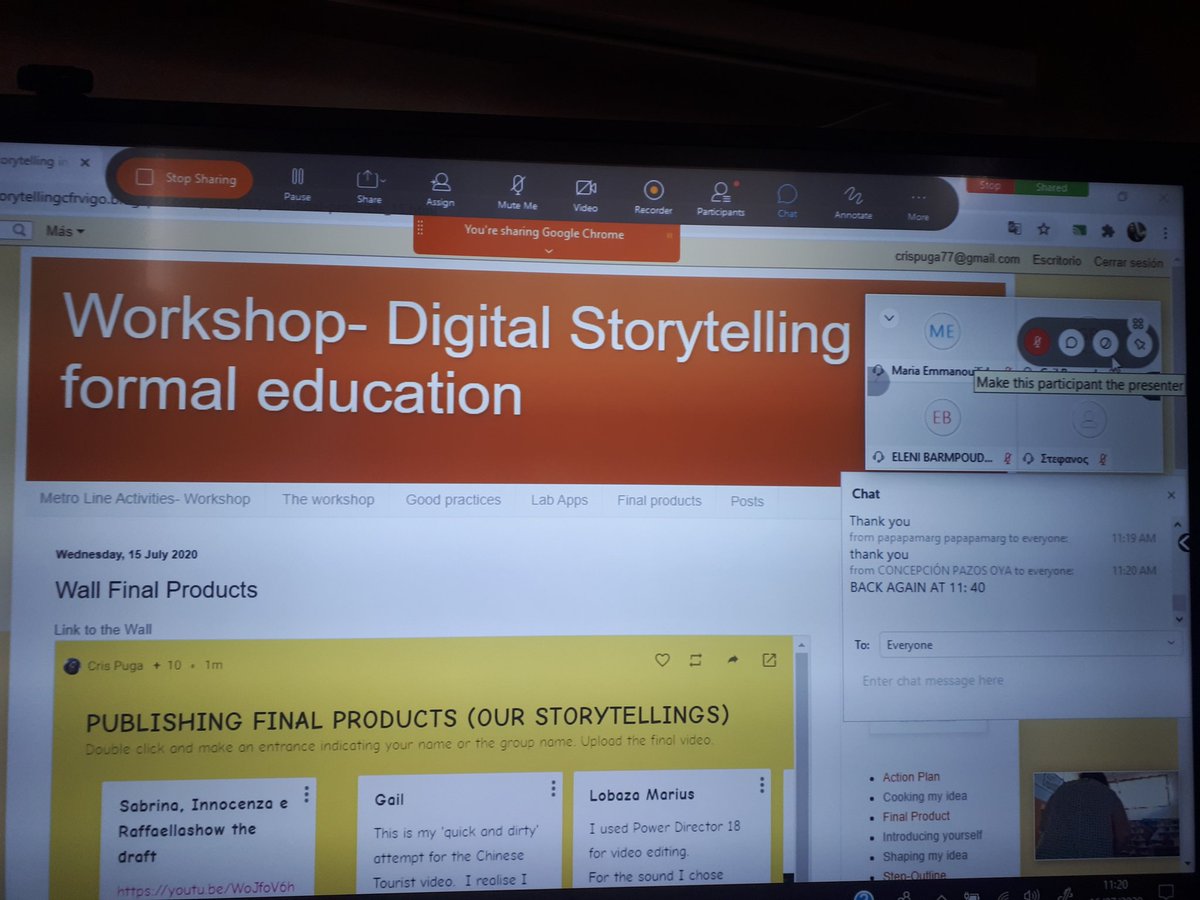The height and width of the screenshot is (900, 1200).
Task: Open the Chrome extensions puzzle icon
Action: pyautogui.click(x=1108, y=231)
